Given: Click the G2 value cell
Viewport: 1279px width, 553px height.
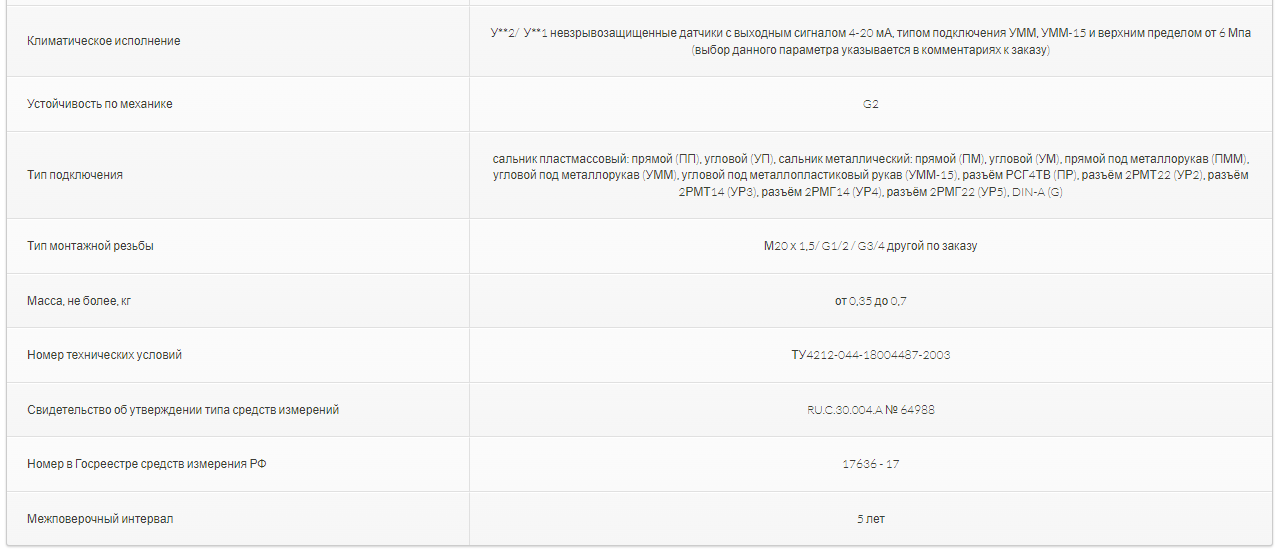Looking at the screenshot, I should coord(870,104).
